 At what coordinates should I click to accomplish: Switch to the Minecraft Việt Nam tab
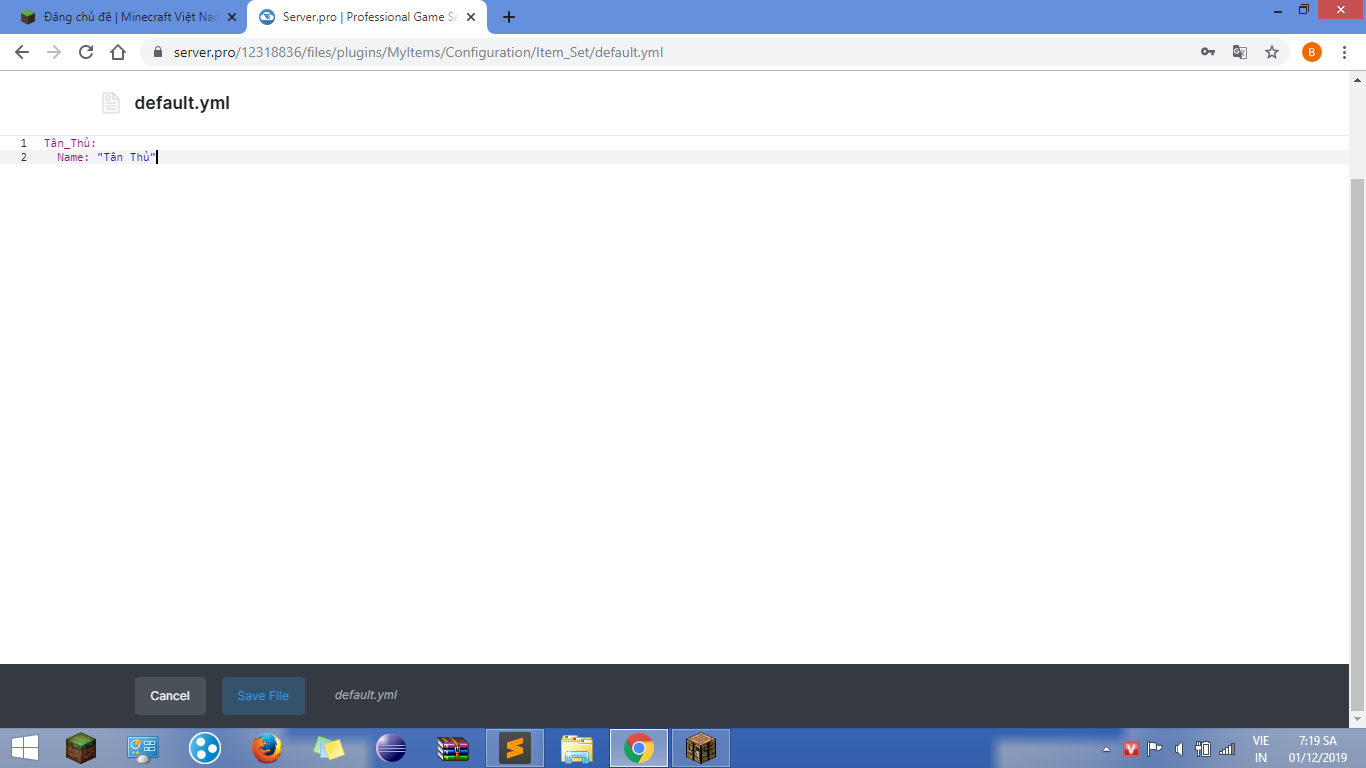coord(122,17)
